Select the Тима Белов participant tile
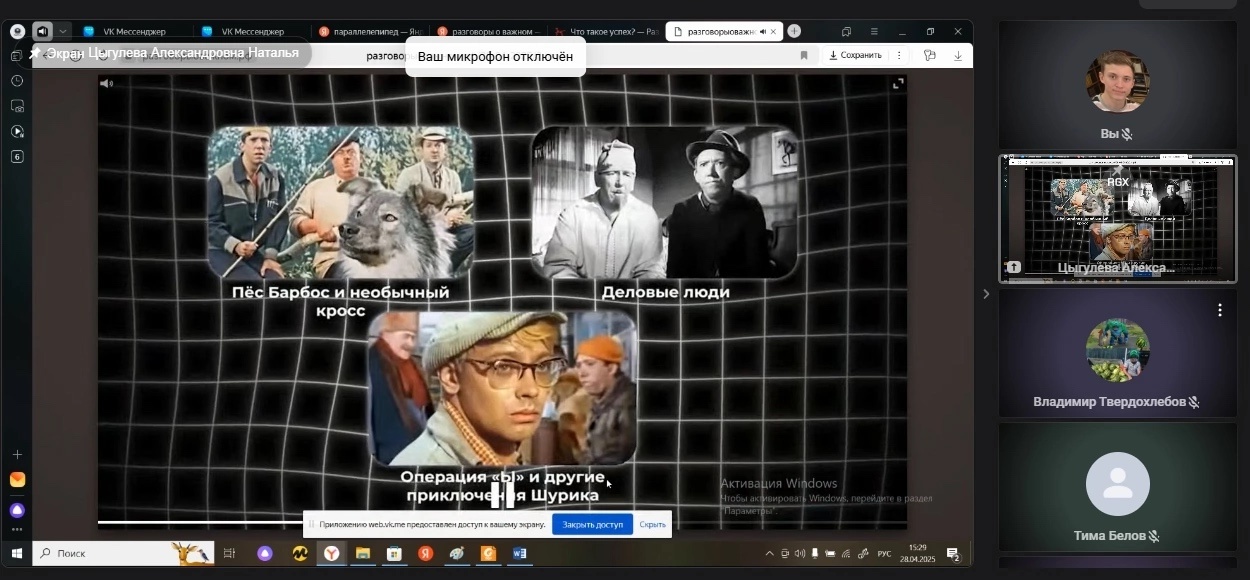Viewport: 1250px width, 580px height. pos(1117,486)
